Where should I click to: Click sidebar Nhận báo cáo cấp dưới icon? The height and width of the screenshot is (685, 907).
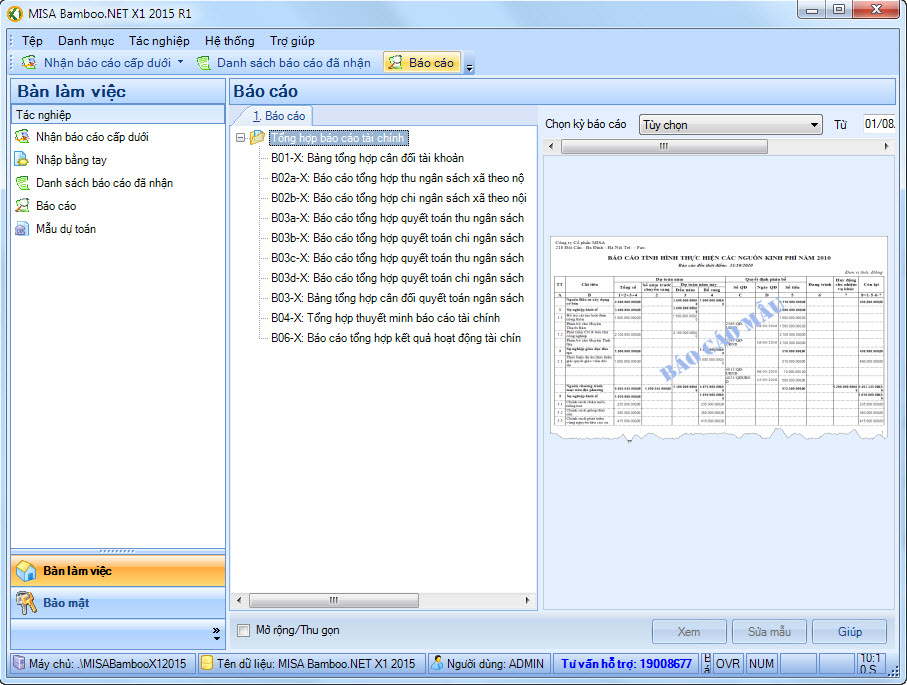pos(22,137)
